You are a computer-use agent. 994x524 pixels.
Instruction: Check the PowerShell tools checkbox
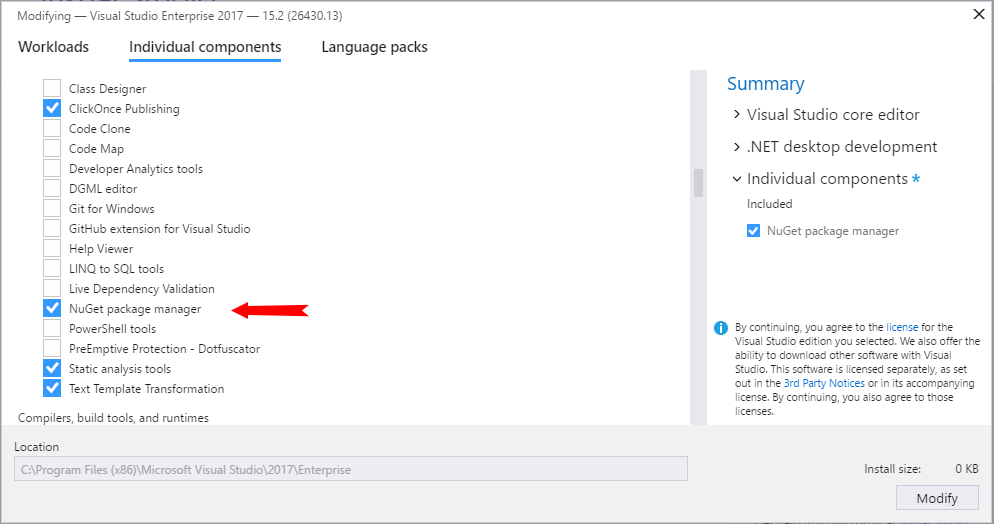(52, 328)
